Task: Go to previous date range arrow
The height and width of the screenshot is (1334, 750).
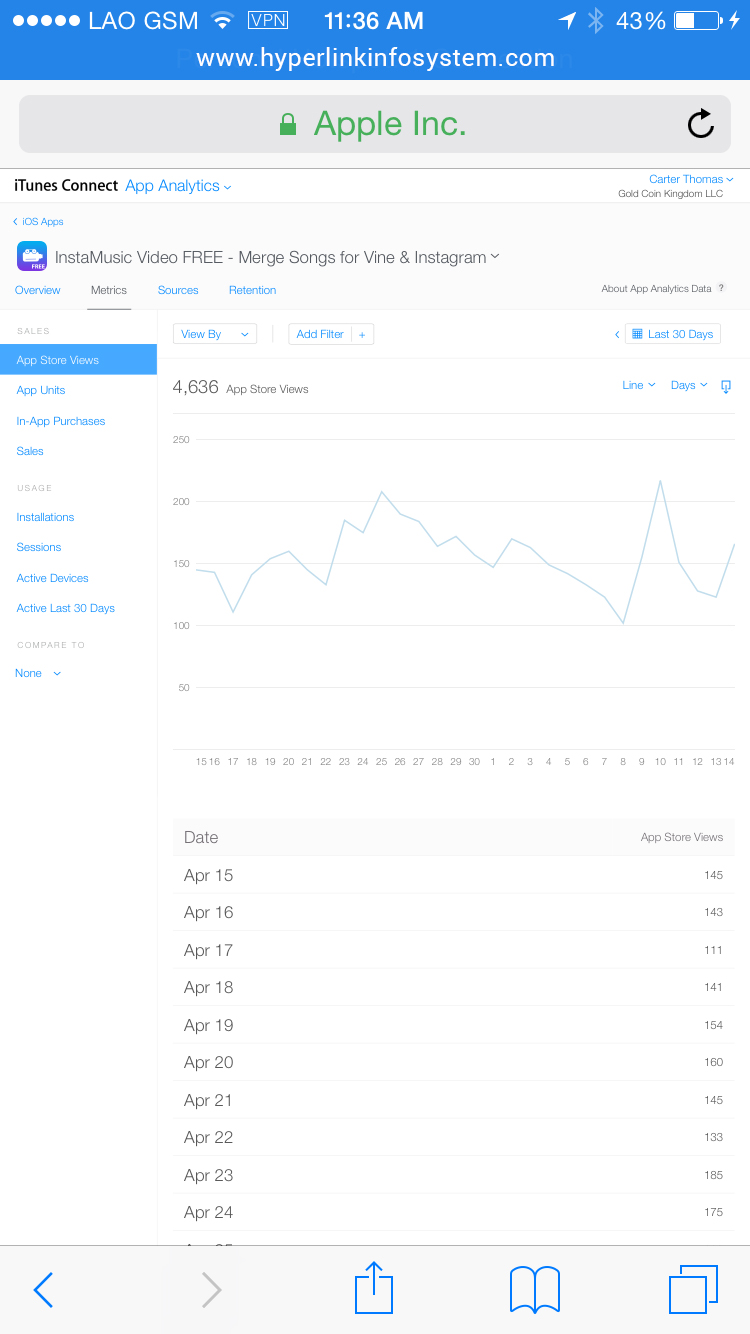Action: tap(617, 335)
